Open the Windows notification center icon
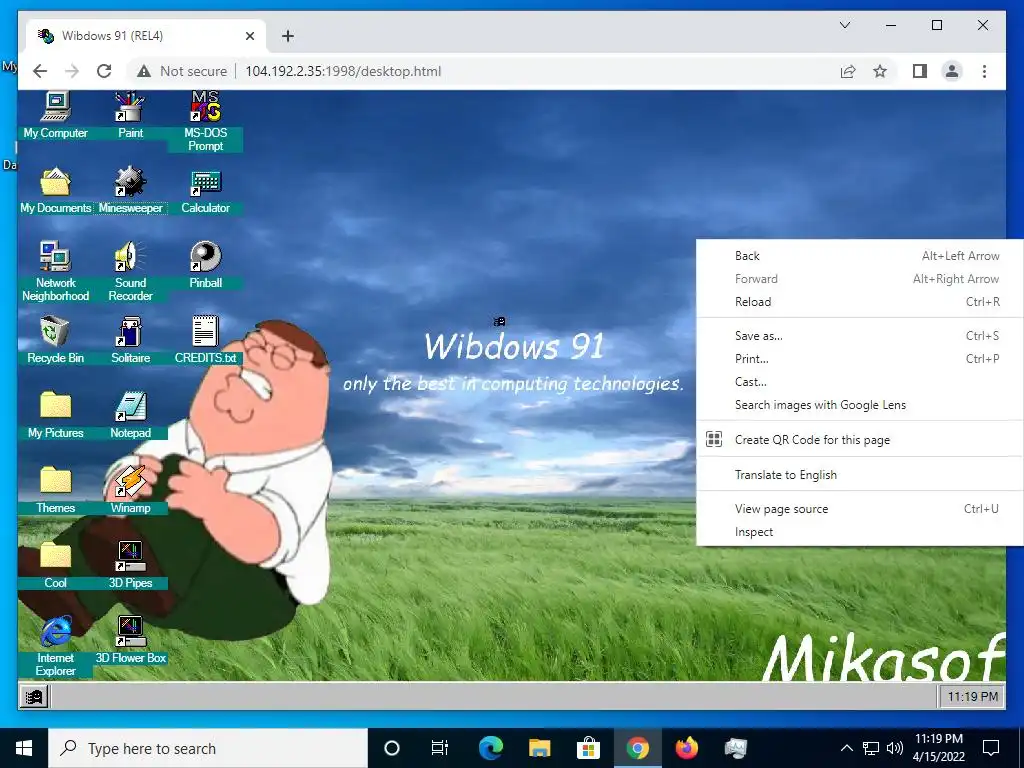 pyautogui.click(x=991, y=748)
